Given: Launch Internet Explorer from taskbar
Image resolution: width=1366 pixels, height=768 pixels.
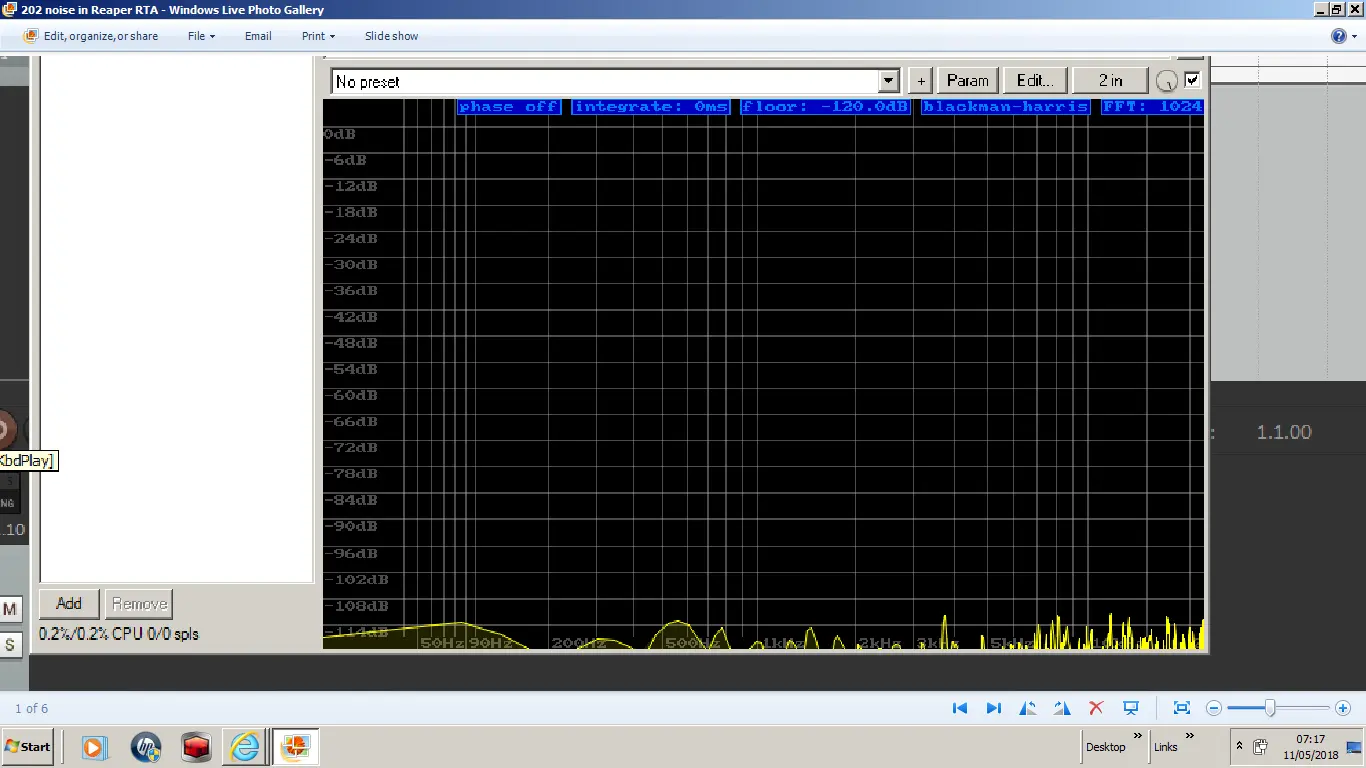Looking at the screenshot, I should (244, 747).
